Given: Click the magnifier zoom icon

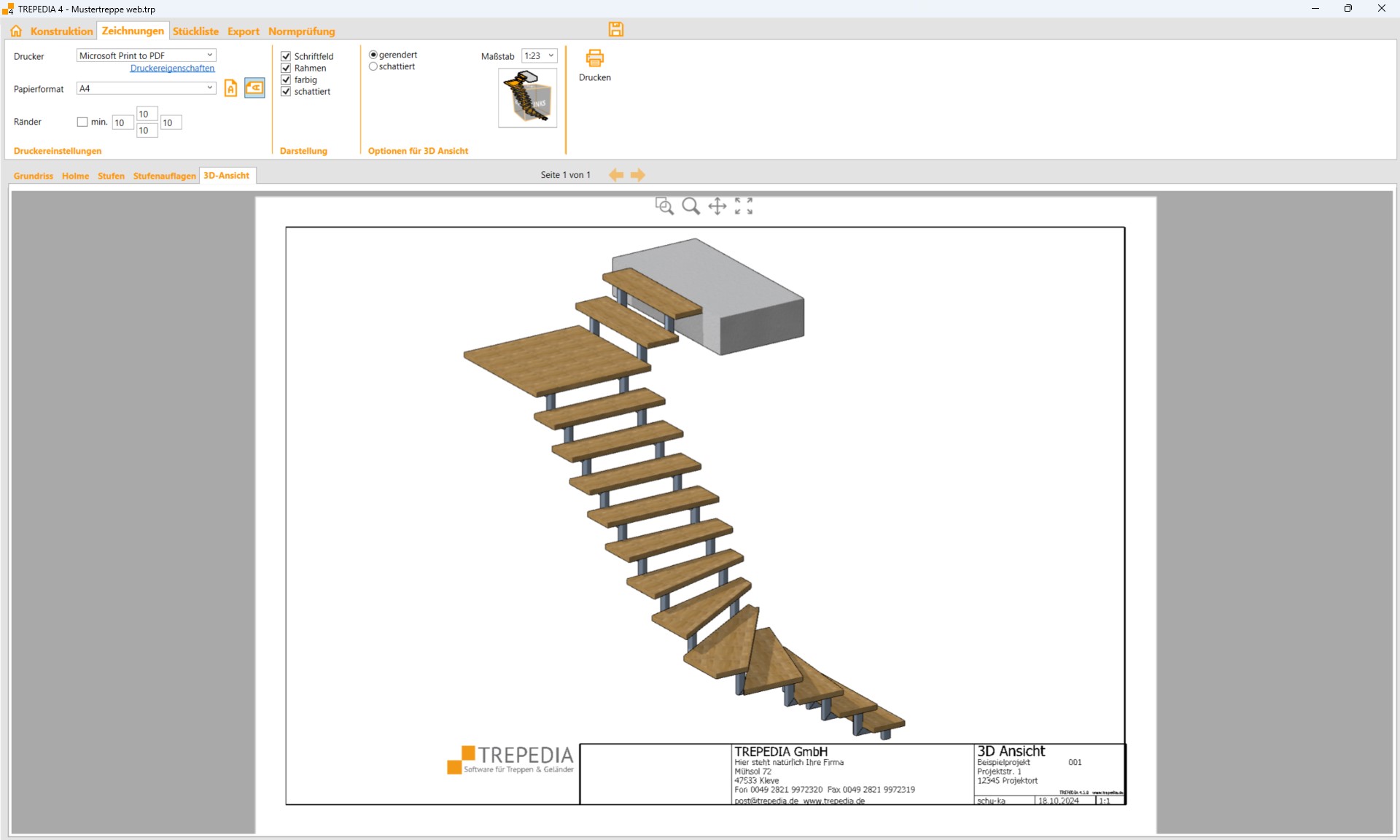Looking at the screenshot, I should click(x=691, y=206).
